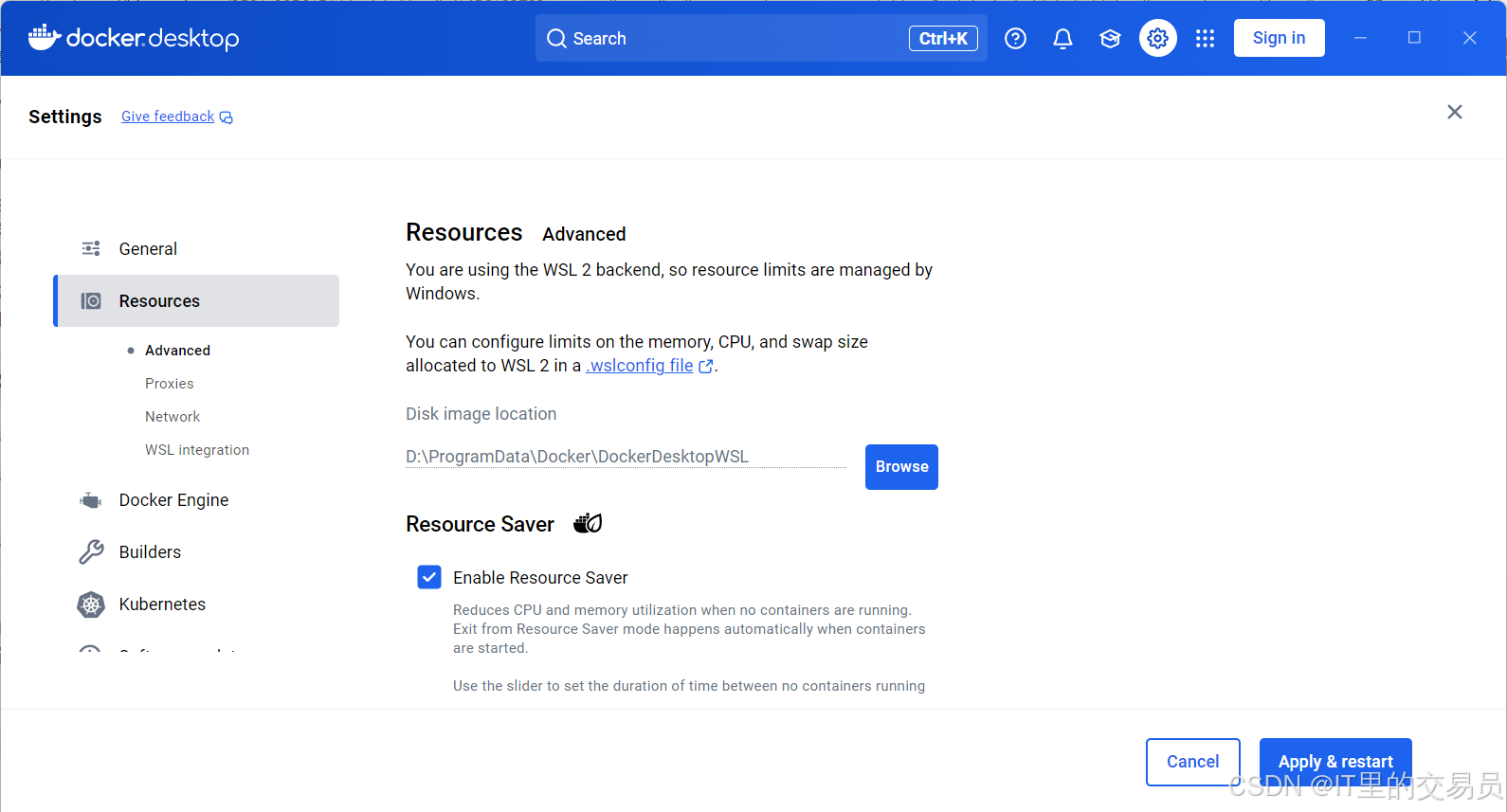Click the Settings page title
This screenshot has width=1507, height=812.
pyautogui.click(x=64, y=117)
